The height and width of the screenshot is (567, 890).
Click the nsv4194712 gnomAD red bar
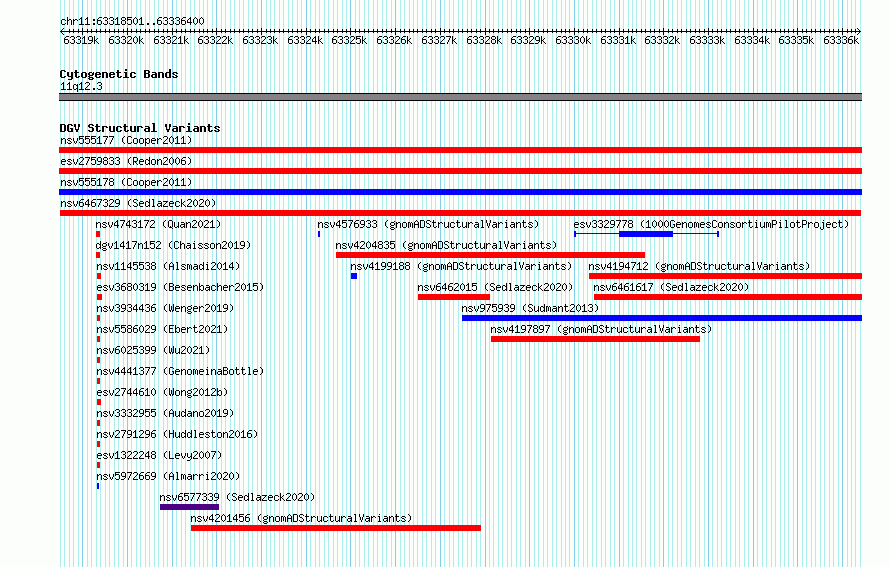pyautogui.click(x=725, y=276)
